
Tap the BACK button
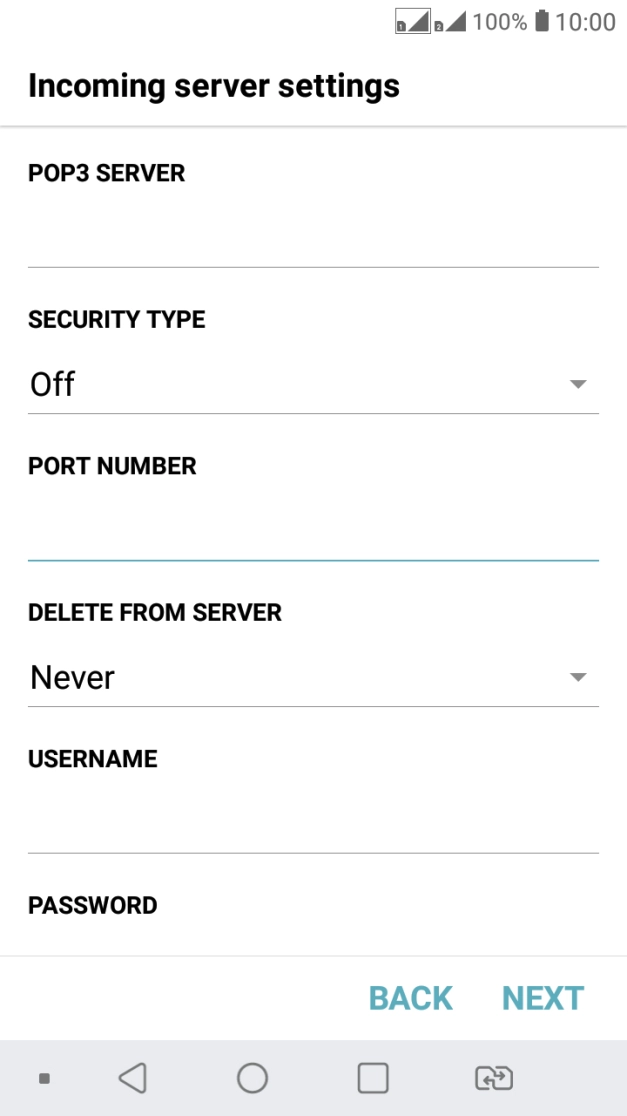pos(410,997)
